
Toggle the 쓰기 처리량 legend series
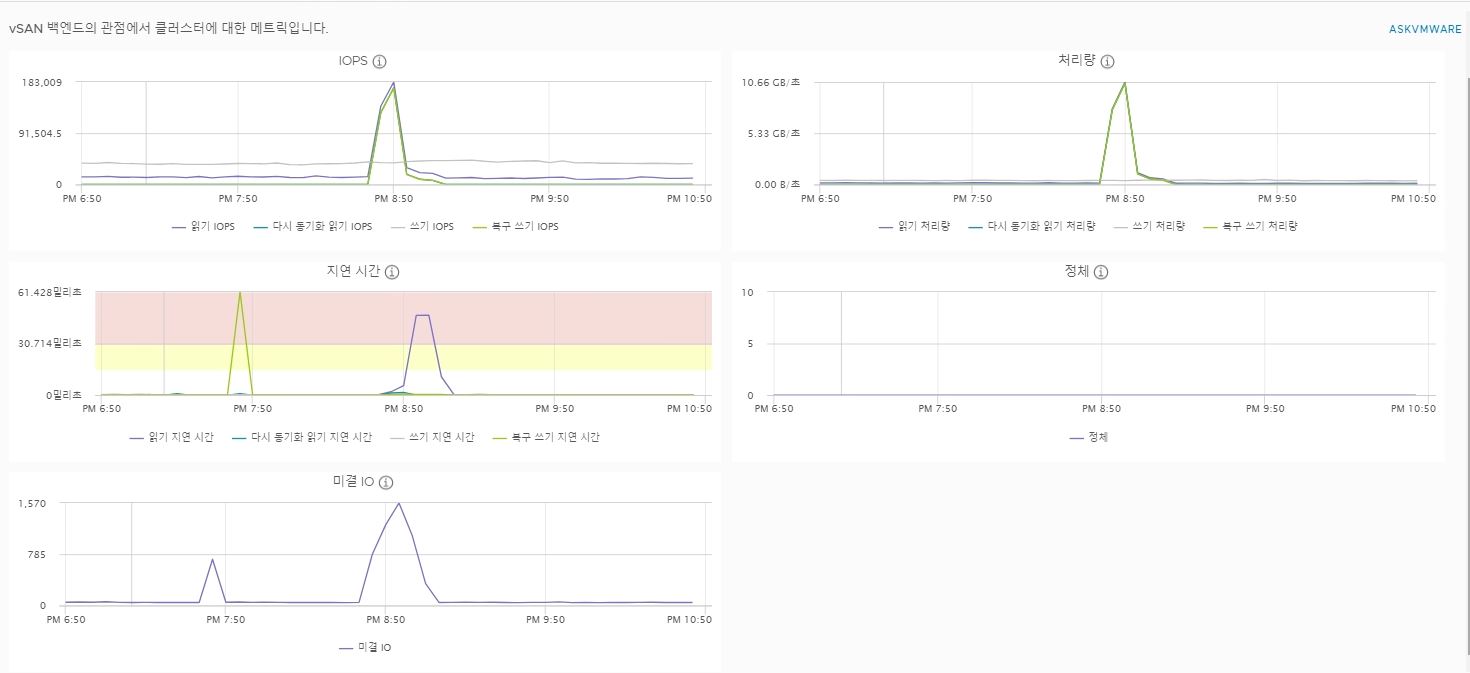coord(1150,227)
